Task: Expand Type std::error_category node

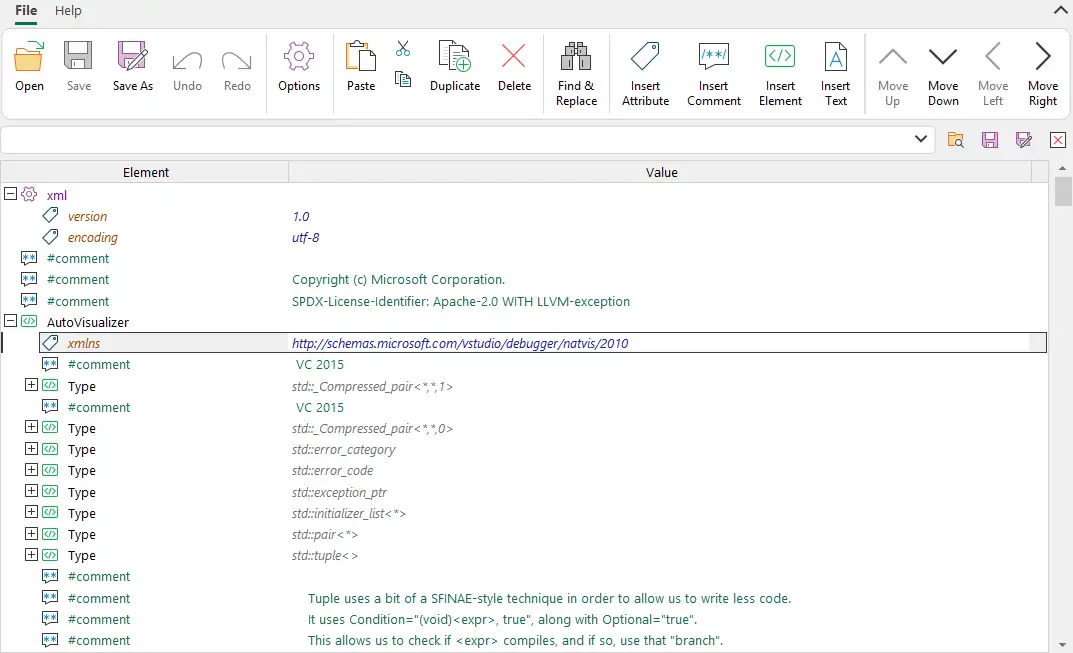Action: (31, 448)
